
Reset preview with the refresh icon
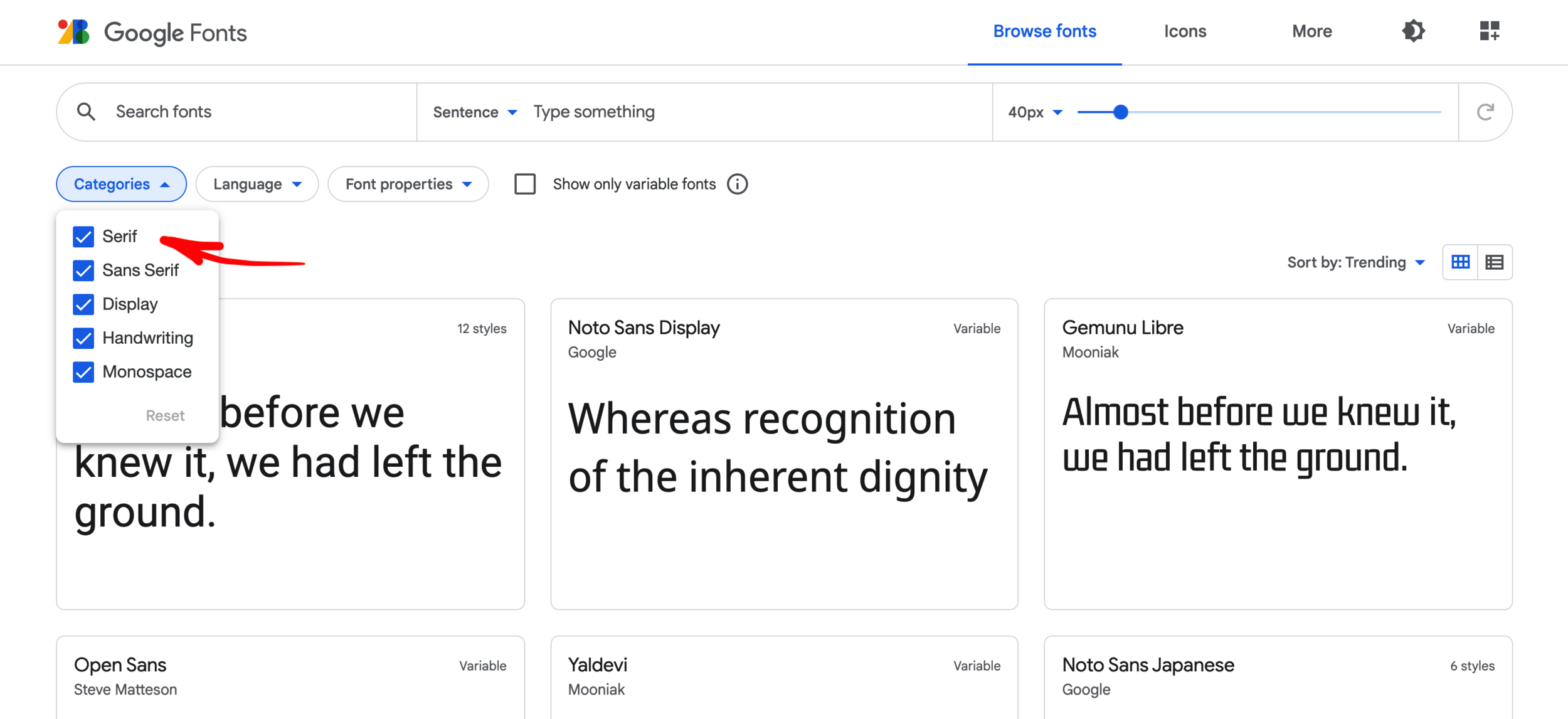(1485, 112)
